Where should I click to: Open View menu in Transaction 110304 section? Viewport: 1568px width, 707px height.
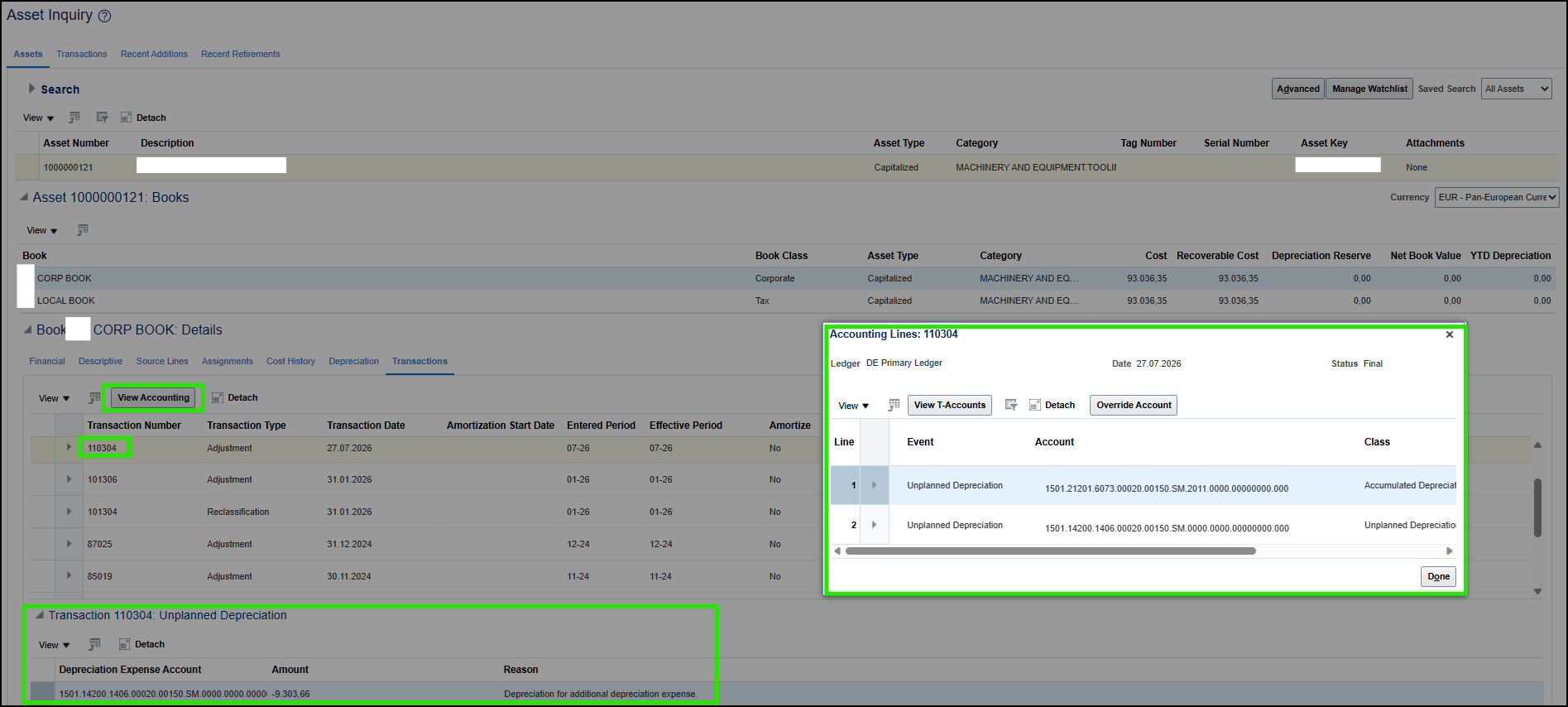54,645
